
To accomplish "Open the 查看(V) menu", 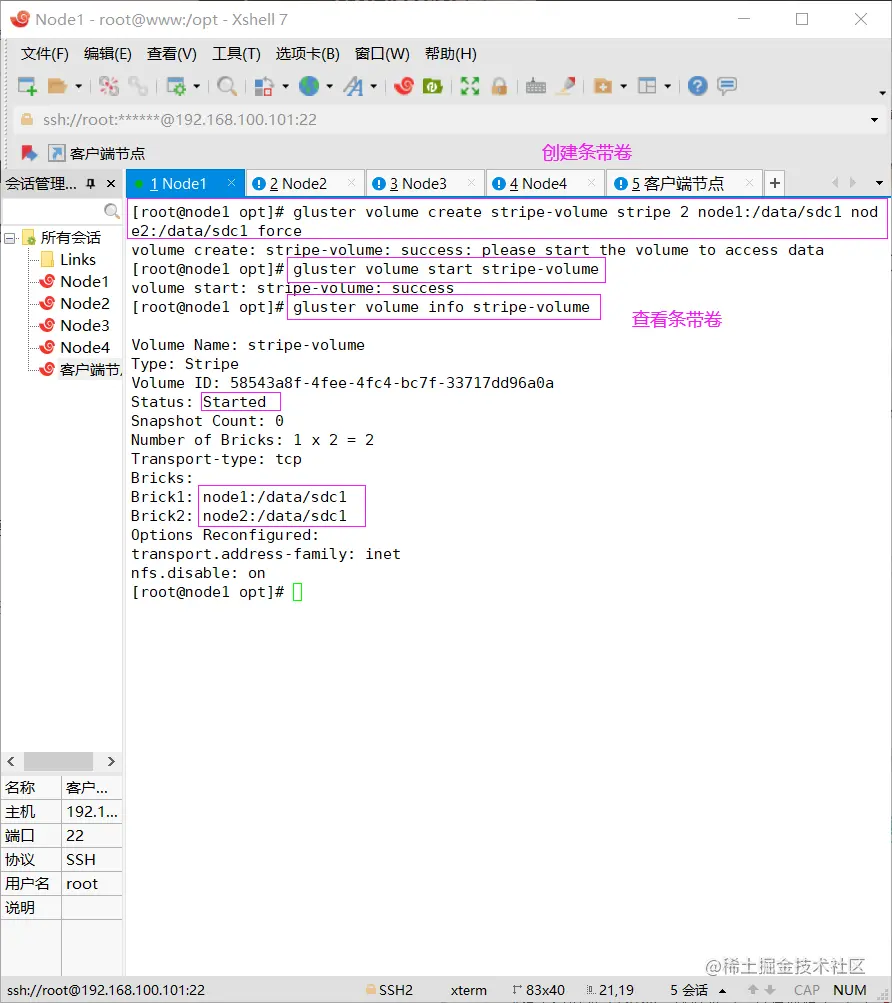I will click(x=171, y=54).
